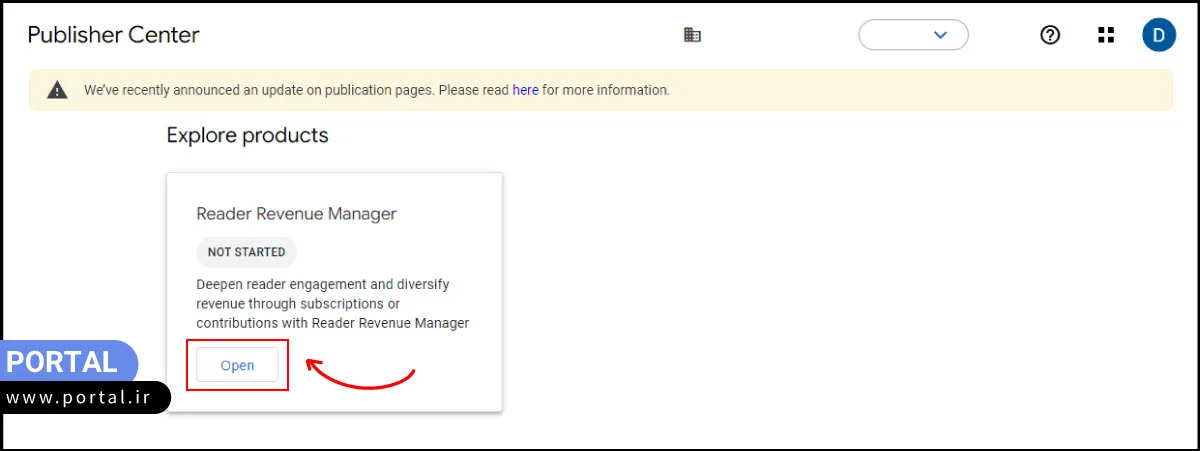
Task: Click the warning triangle icon in banner
Action: [58, 90]
